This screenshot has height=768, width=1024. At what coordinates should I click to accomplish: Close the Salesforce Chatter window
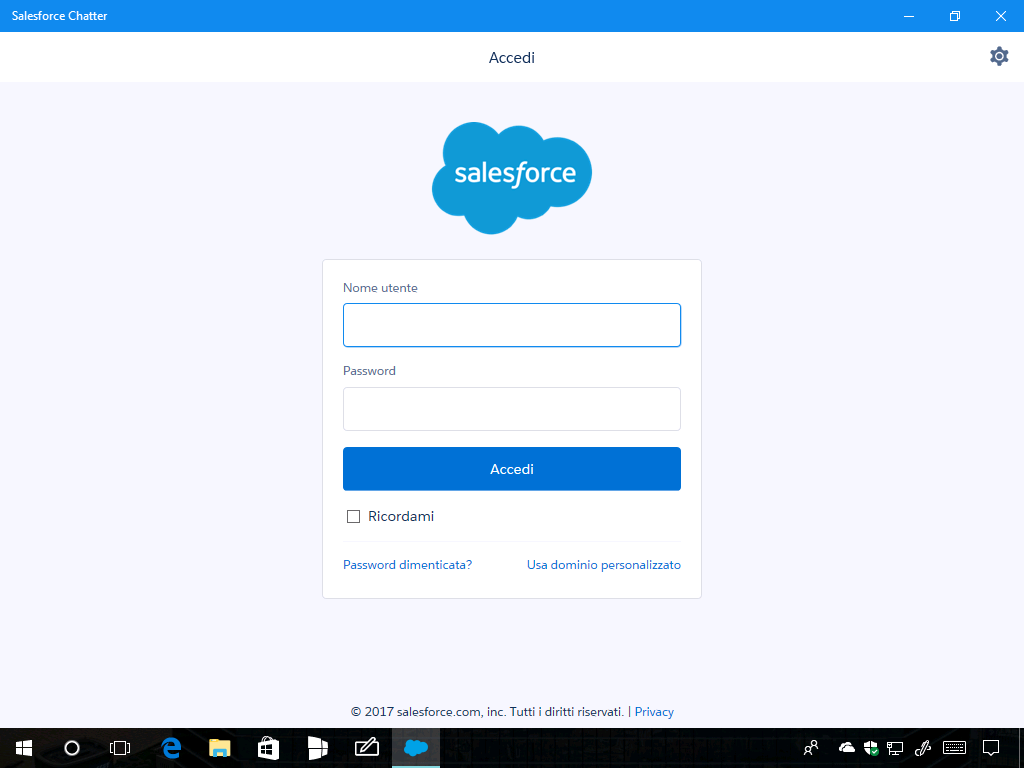pos(1000,16)
